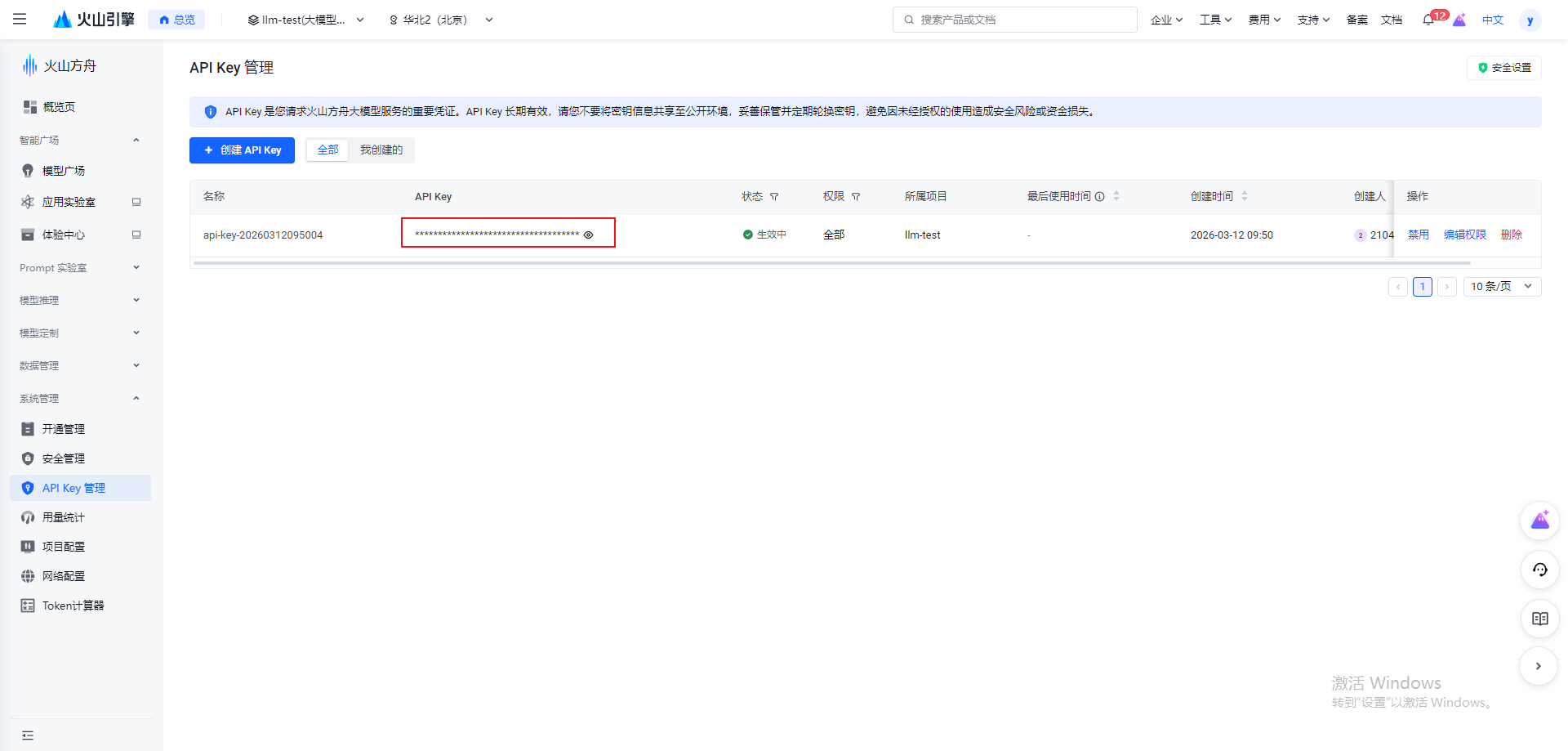Focus the 搜索产品或文档 search box

pos(1014,20)
